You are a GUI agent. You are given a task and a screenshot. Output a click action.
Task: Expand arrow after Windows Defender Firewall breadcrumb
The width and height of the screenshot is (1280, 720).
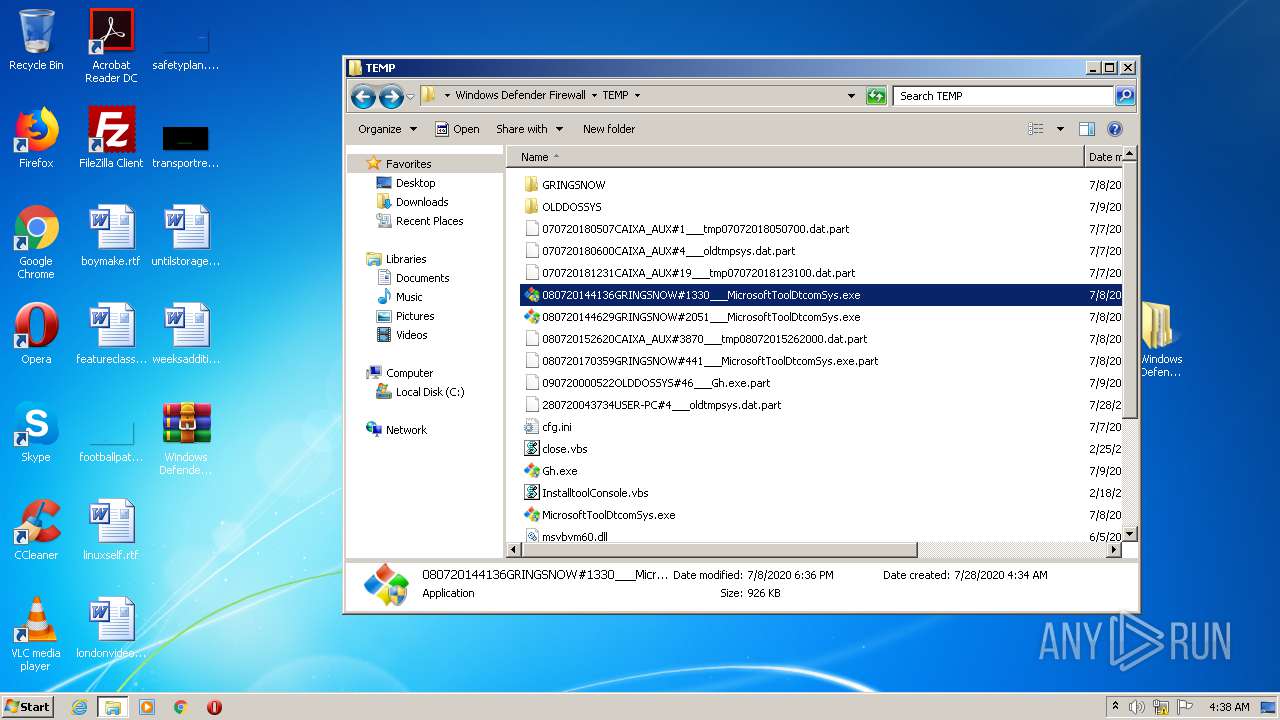click(x=594, y=96)
